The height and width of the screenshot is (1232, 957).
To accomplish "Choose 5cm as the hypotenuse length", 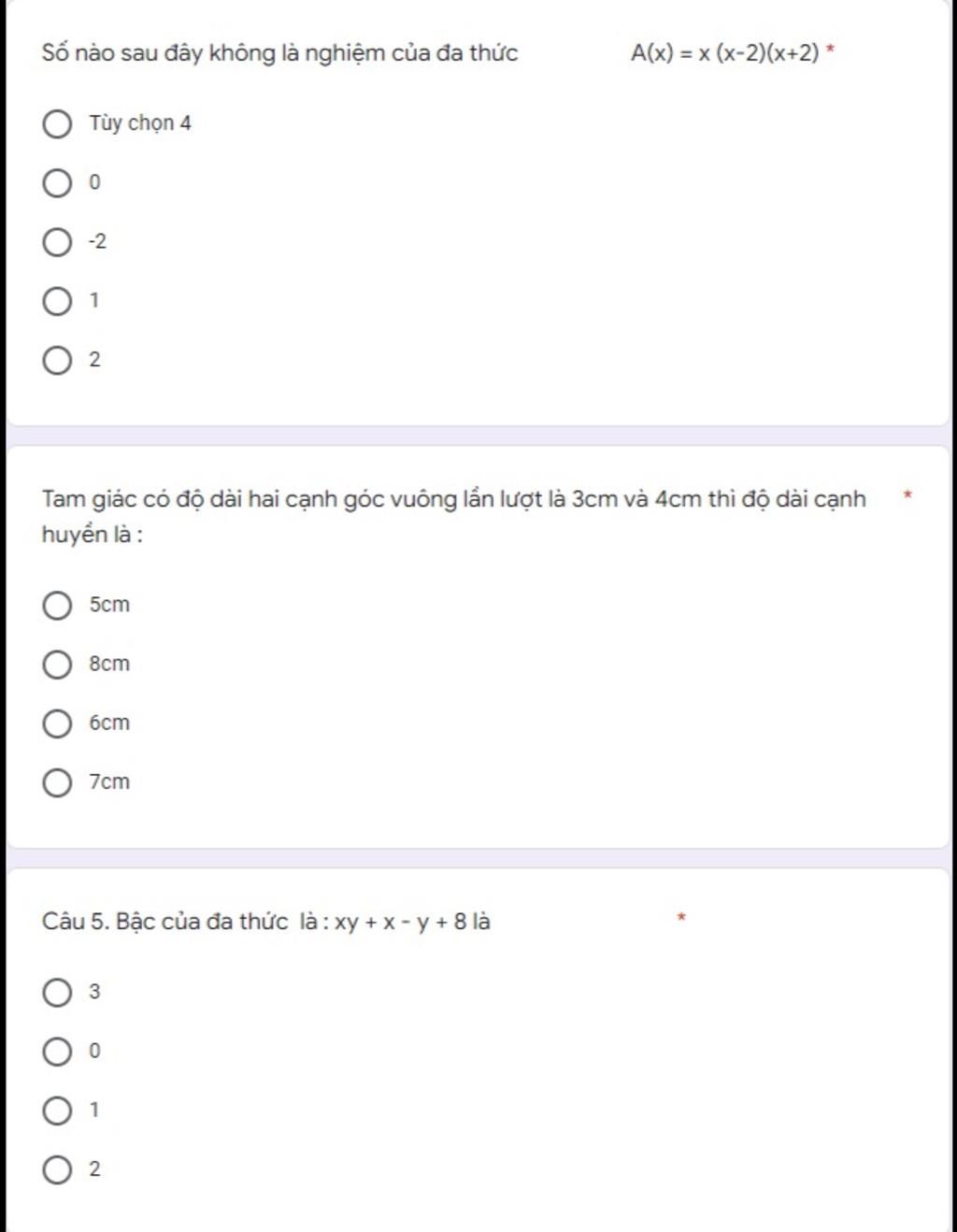I will [57, 605].
